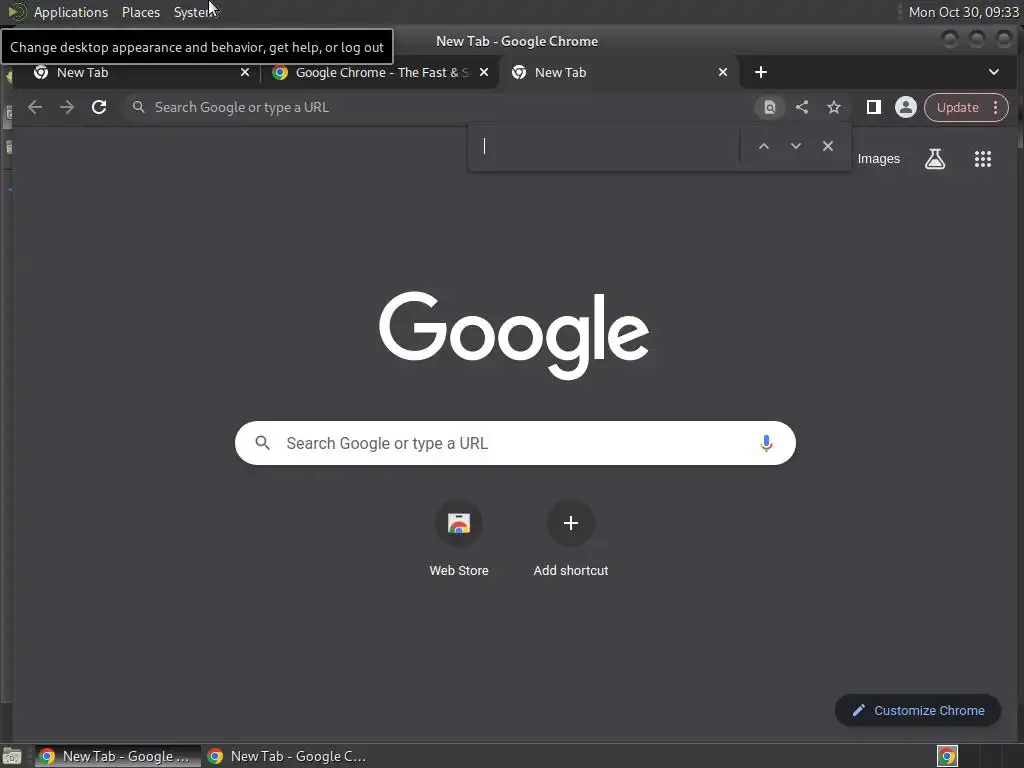The height and width of the screenshot is (768, 1024).
Task: Click the Add shortcut tile
Action: pos(571,539)
